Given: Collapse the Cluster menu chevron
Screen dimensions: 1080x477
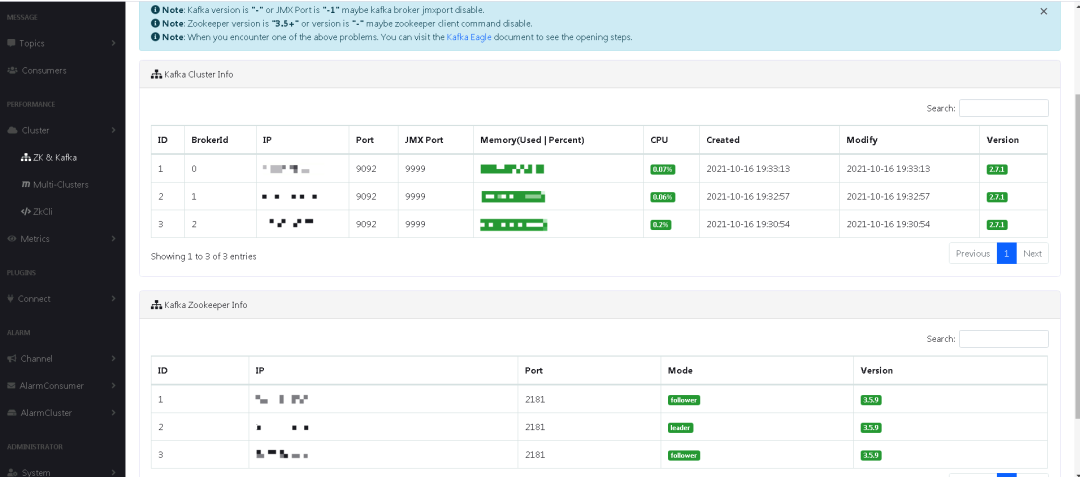Looking at the screenshot, I should 113,130.
